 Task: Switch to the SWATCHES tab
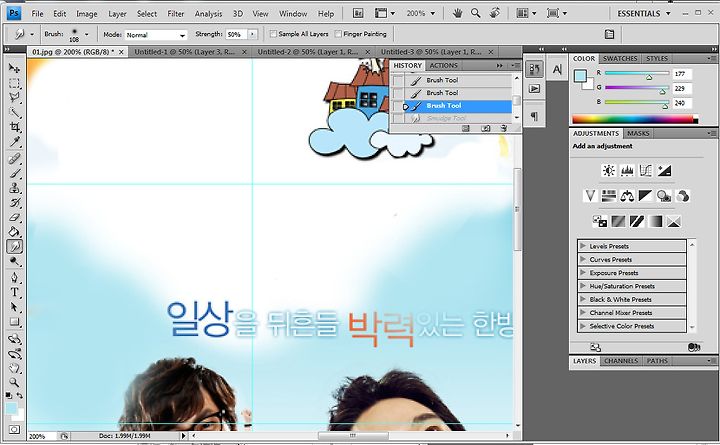619,59
